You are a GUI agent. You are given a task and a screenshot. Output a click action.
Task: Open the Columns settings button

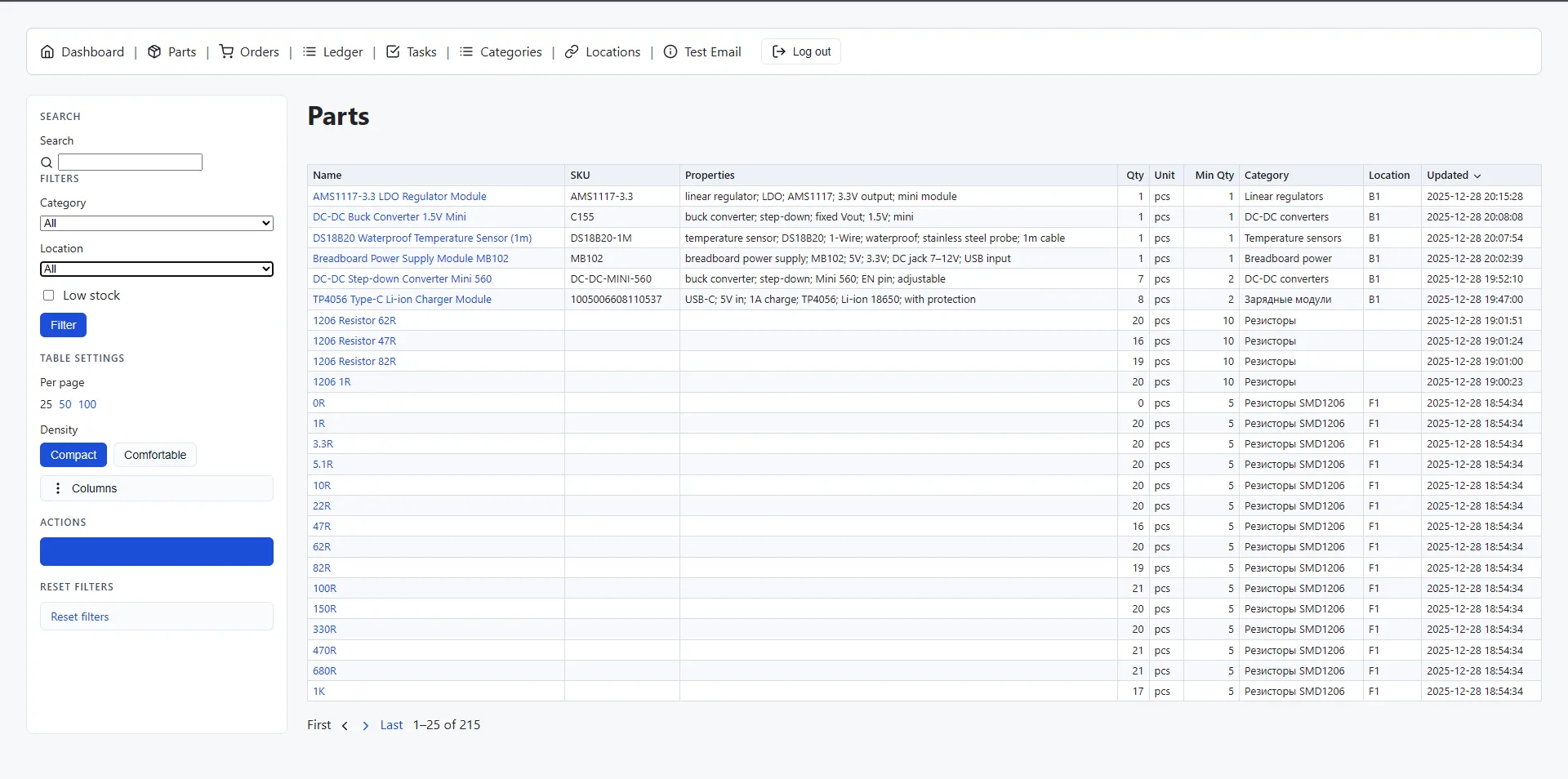point(157,488)
